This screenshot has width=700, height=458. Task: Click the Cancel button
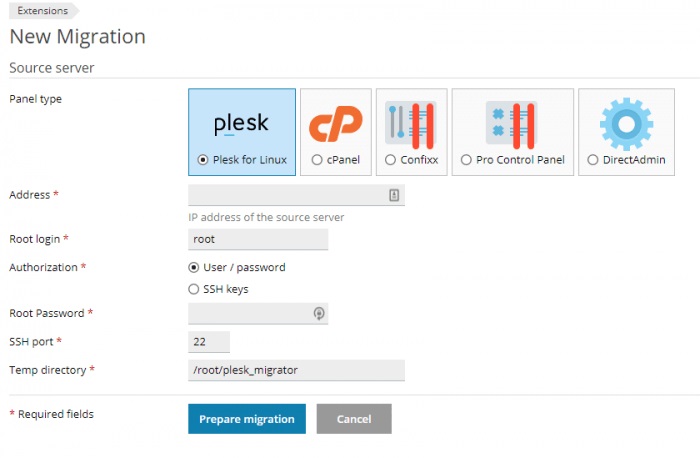tap(354, 419)
